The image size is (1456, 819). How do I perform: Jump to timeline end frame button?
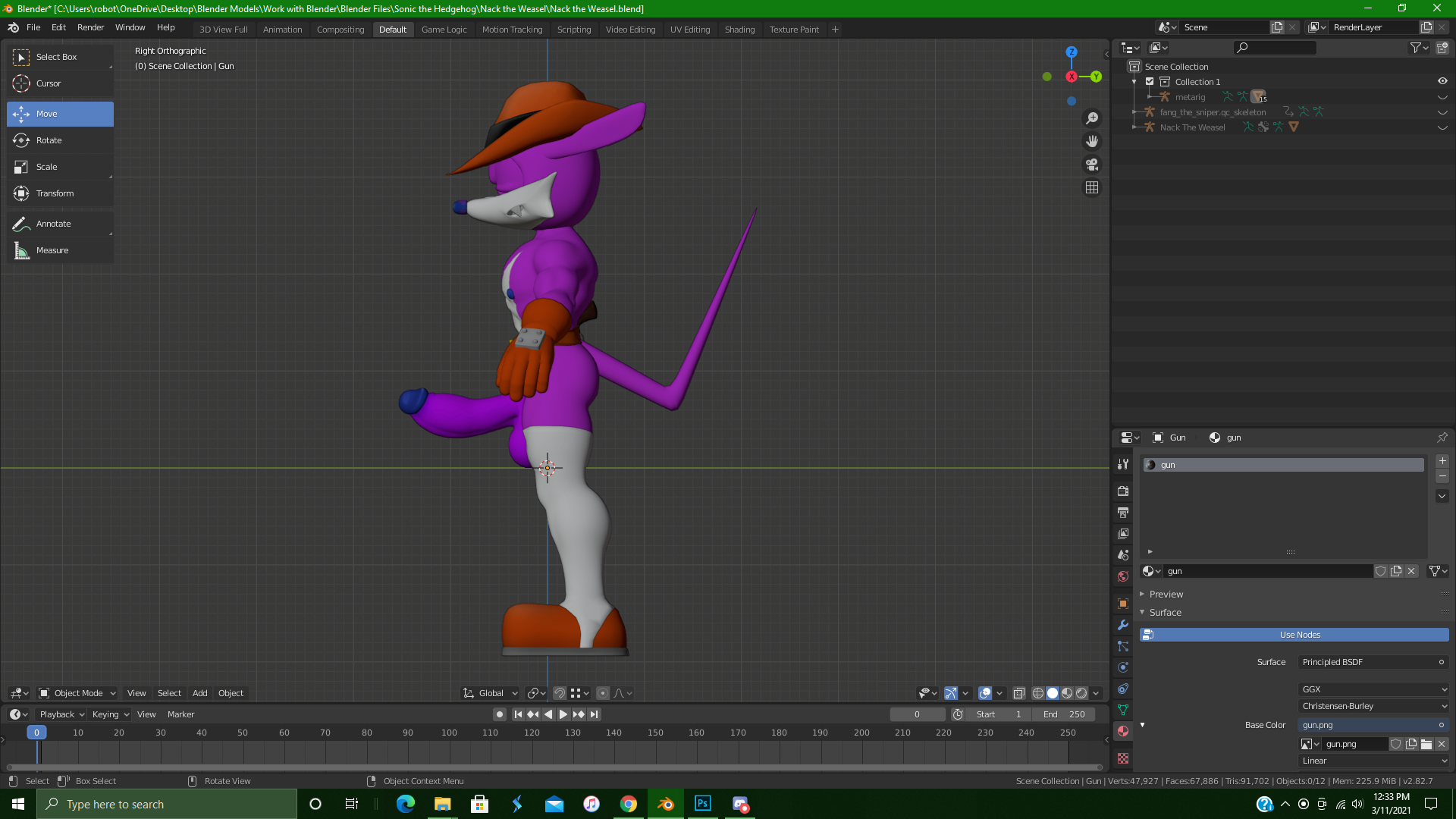[595, 714]
